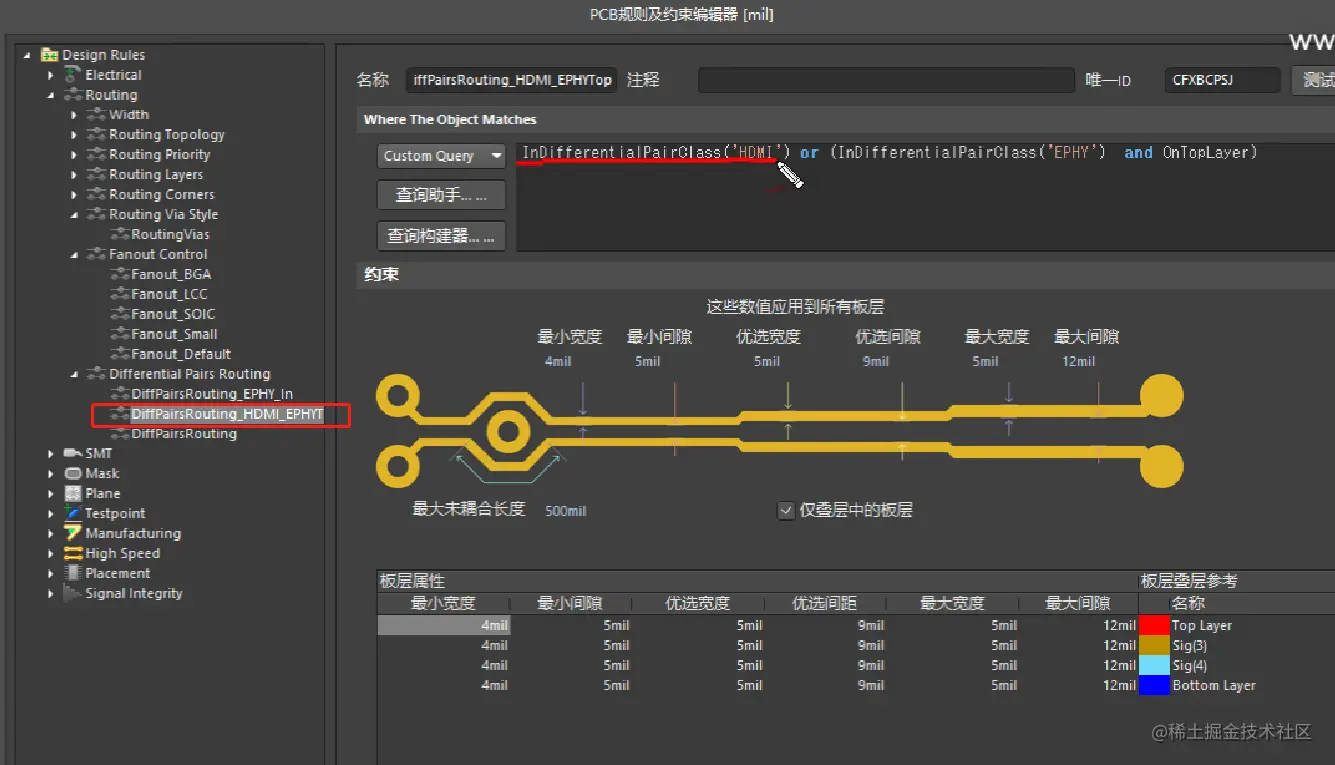Viewport: 1335px width, 765px height.
Task: Click the 9mil preferred gap value in diagram
Action: (875, 362)
